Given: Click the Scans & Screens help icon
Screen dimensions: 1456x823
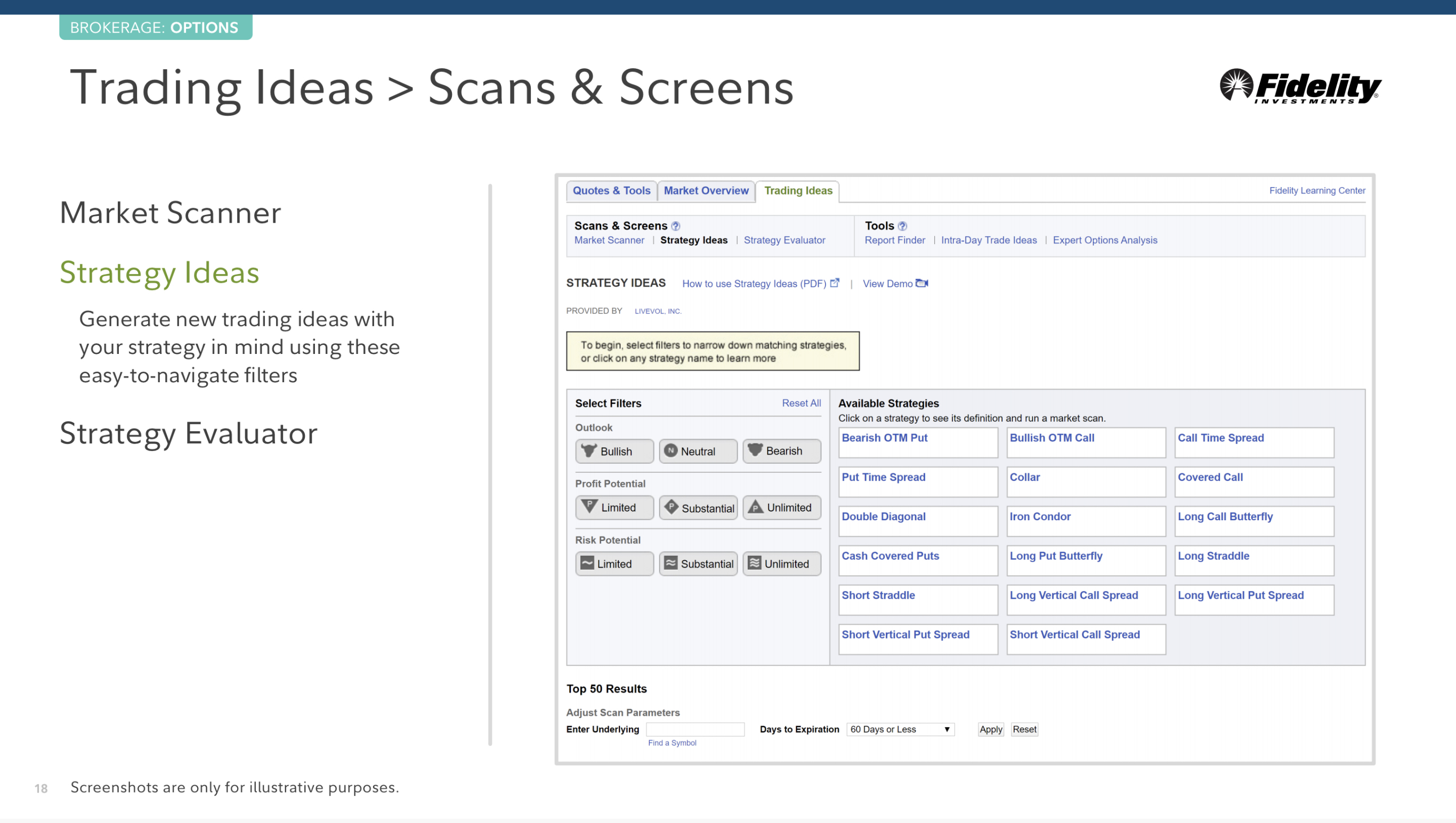Looking at the screenshot, I should [x=675, y=226].
